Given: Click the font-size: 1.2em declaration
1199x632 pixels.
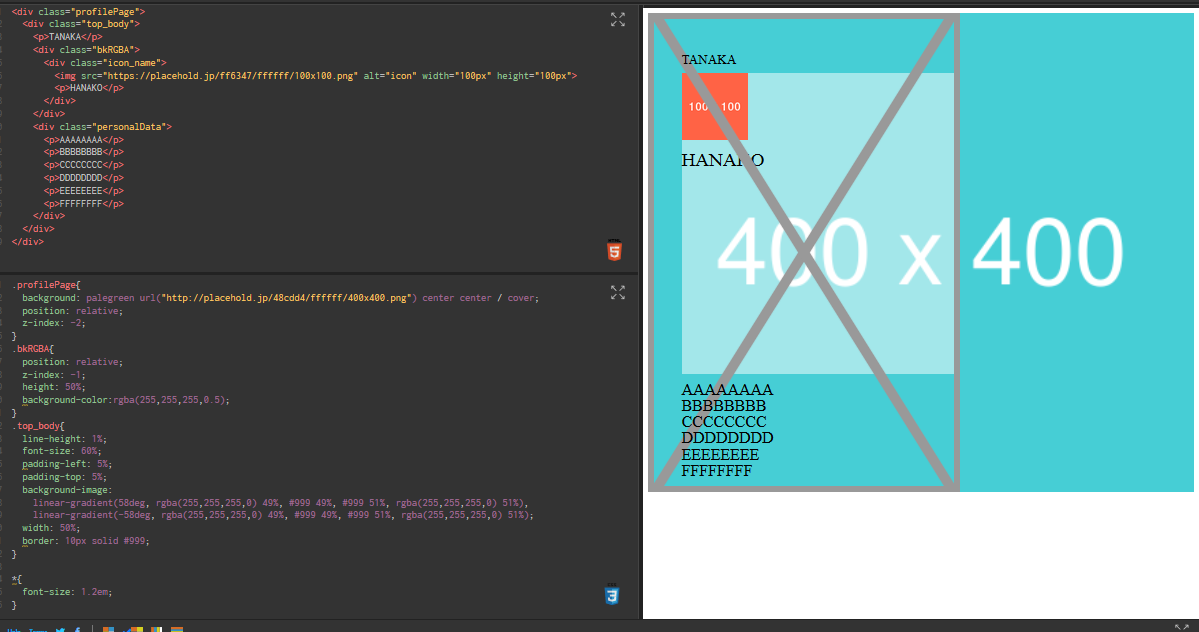Looking at the screenshot, I should click(67, 592).
